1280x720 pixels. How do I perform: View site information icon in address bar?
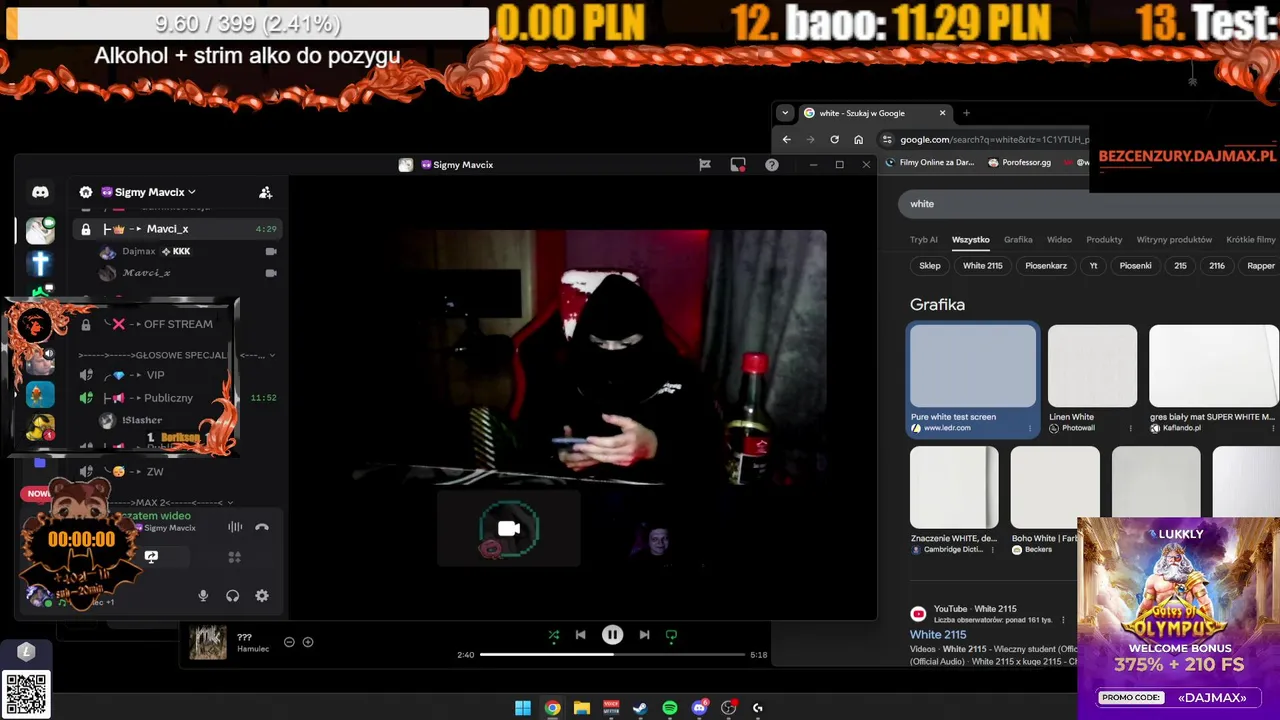click(886, 139)
